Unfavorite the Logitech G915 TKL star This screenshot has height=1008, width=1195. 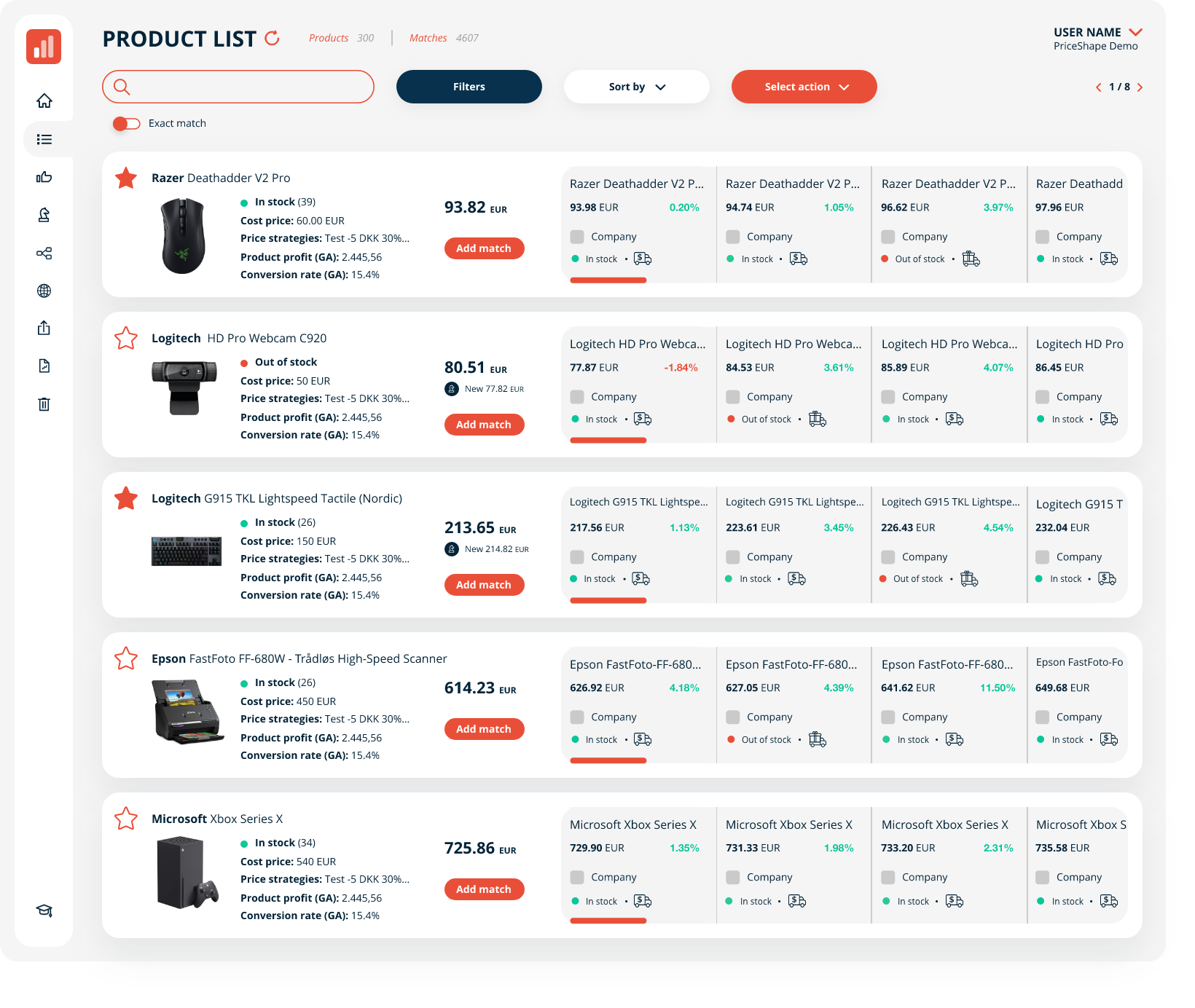(126, 498)
